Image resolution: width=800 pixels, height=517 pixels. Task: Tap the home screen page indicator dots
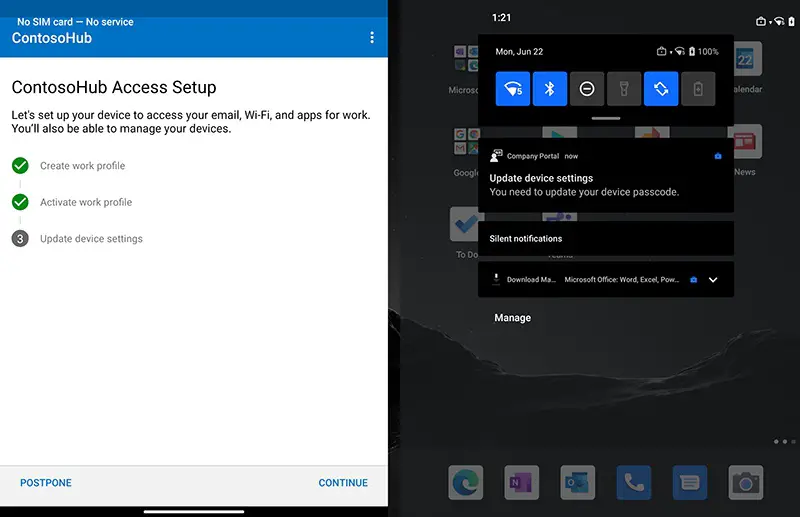click(785, 441)
